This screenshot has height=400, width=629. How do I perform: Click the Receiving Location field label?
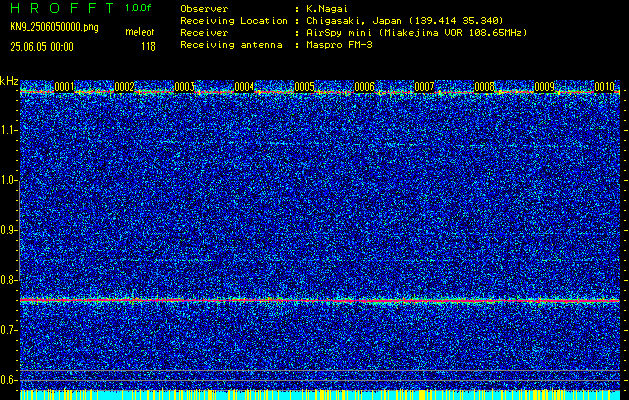[234, 20]
